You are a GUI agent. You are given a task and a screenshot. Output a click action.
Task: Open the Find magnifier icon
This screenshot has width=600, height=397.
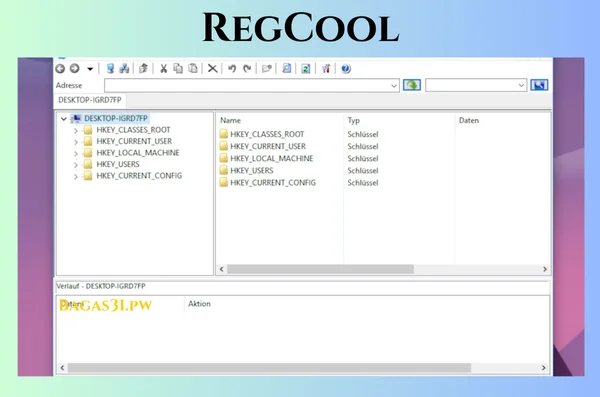(x=287, y=69)
